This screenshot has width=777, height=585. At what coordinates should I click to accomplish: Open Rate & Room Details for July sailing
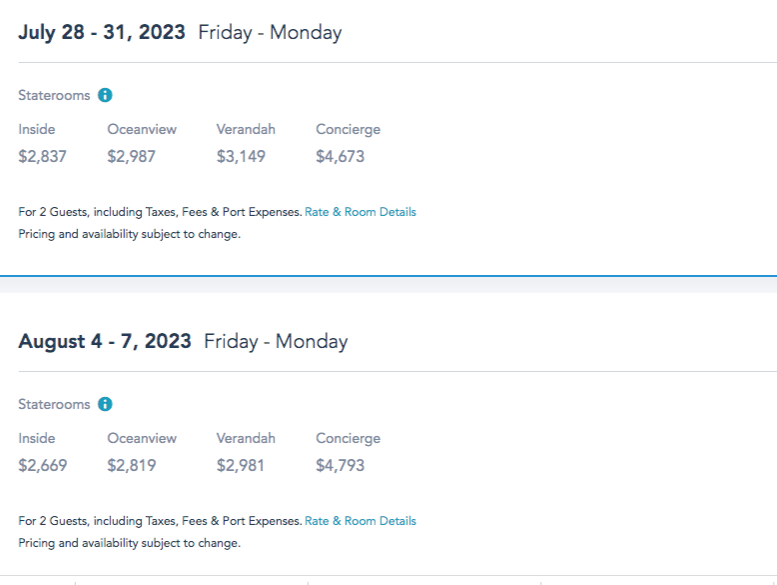pyautogui.click(x=360, y=212)
